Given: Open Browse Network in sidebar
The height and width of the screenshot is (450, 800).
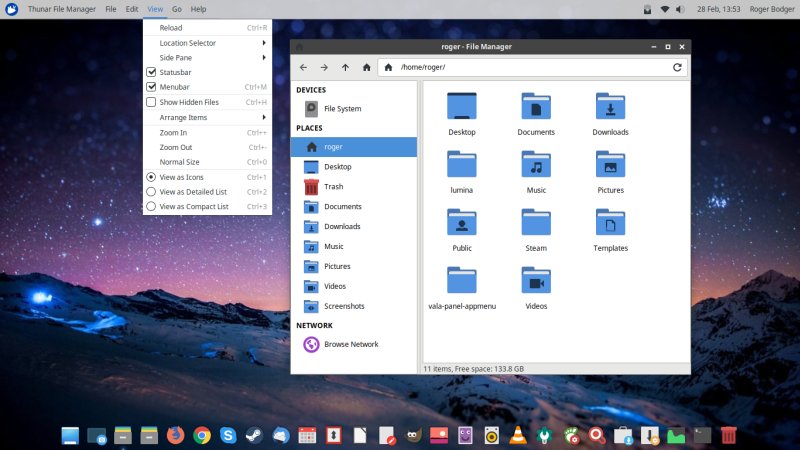Looking at the screenshot, I should (350, 344).
